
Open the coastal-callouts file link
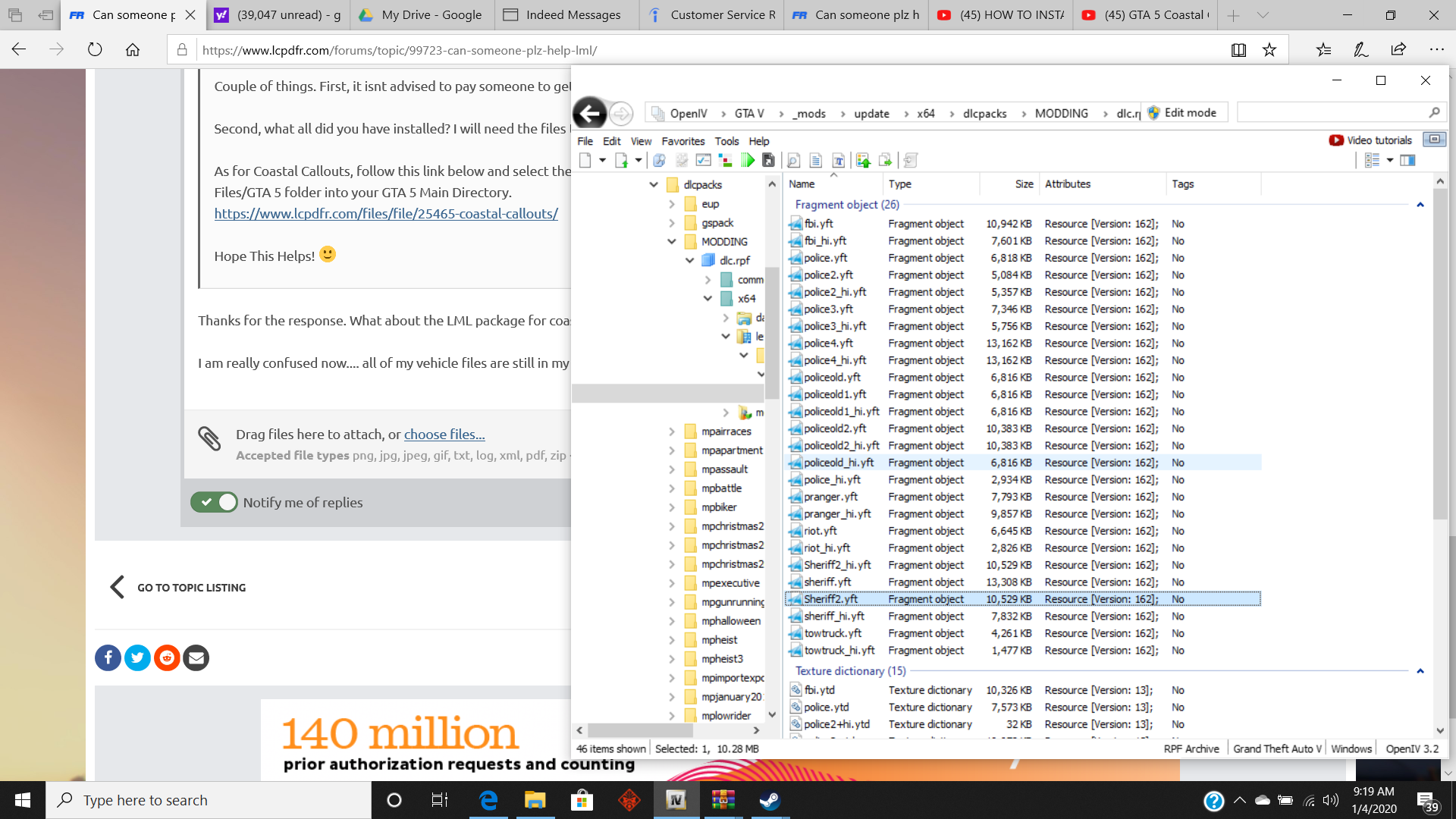point(386,214)
